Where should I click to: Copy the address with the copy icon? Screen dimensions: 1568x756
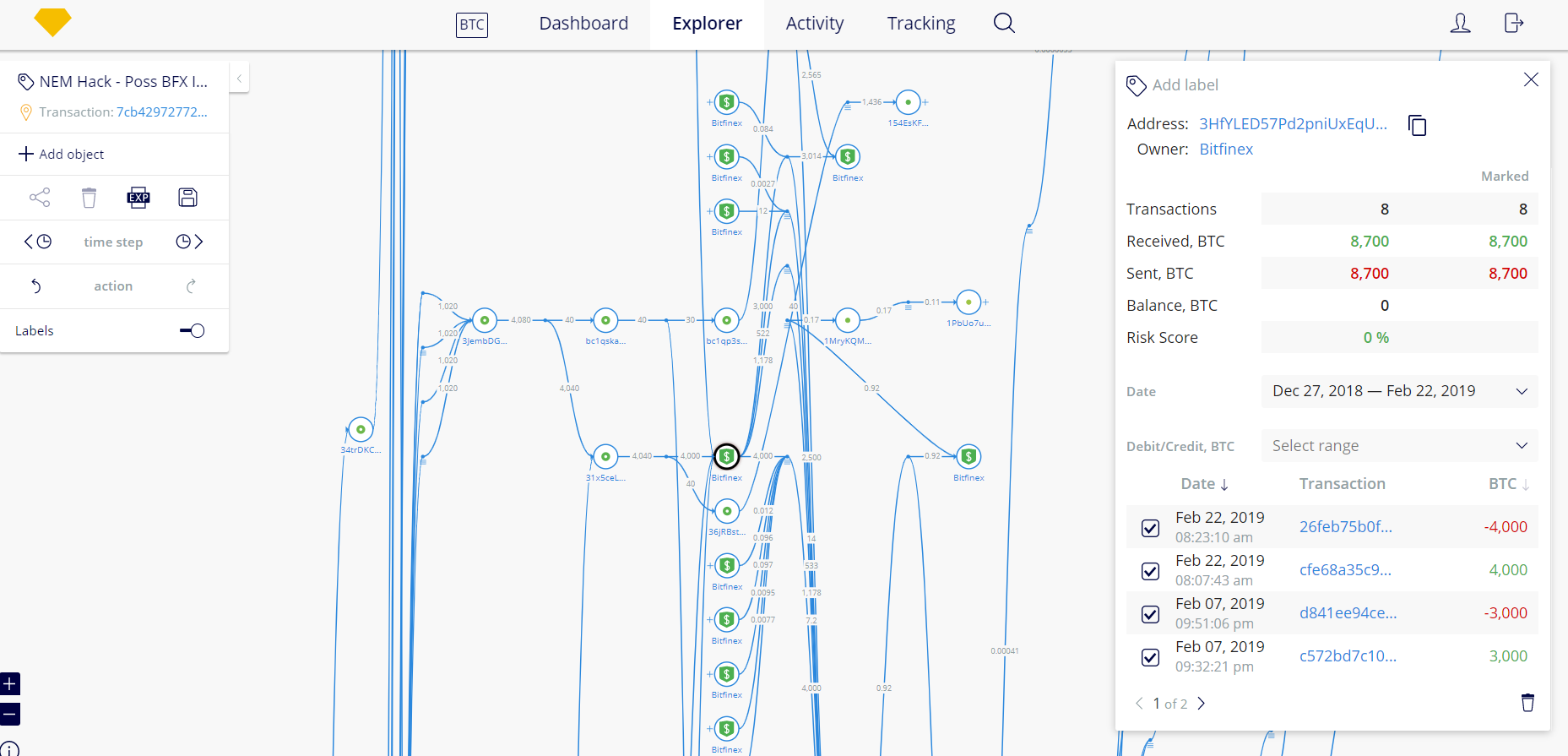point(1417,125)
